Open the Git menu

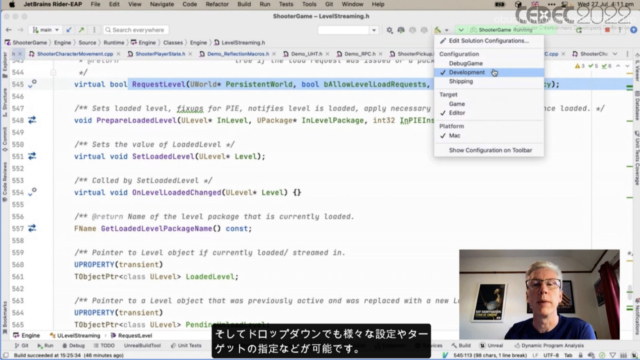[329, 4]
